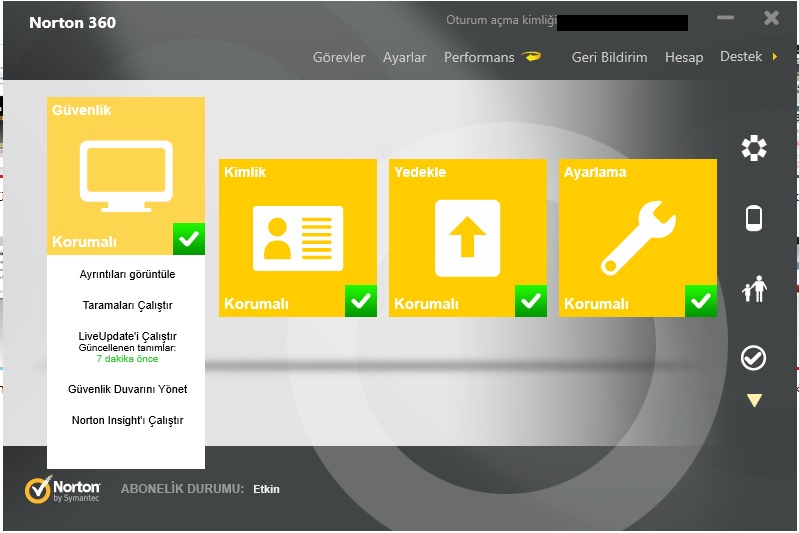Click the Etkin subscription status text
This screenshot has width=799, height=533.
pyautogui.click(x=267, y=489)
